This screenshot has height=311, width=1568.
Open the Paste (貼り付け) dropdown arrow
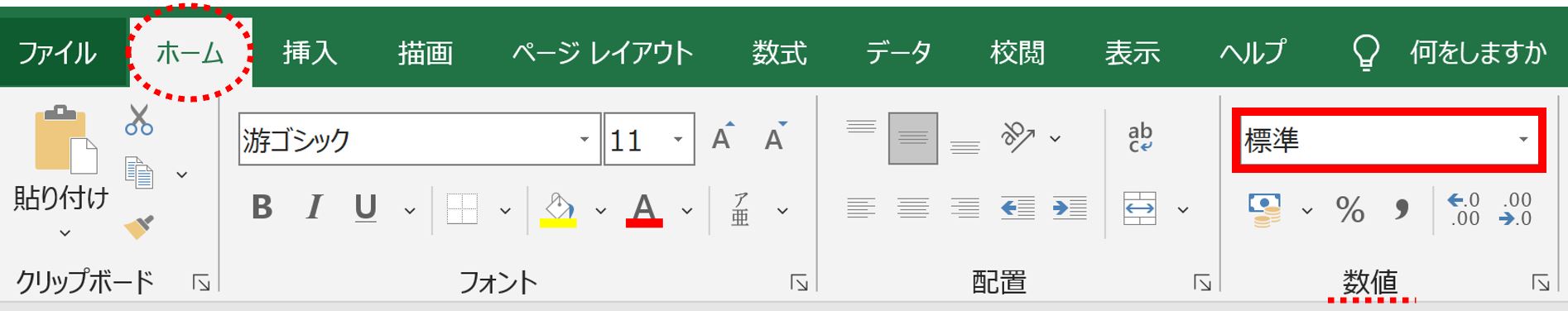pos(65,234)
